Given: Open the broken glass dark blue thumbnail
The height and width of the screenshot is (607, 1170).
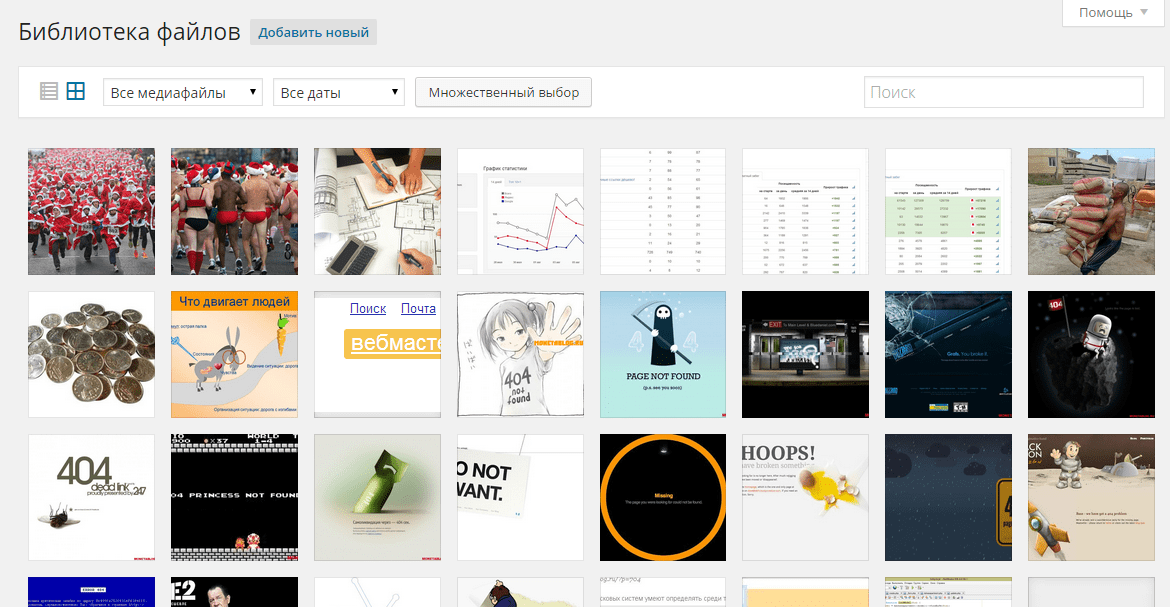Looking at the screenshot, I should click(948, 355).
